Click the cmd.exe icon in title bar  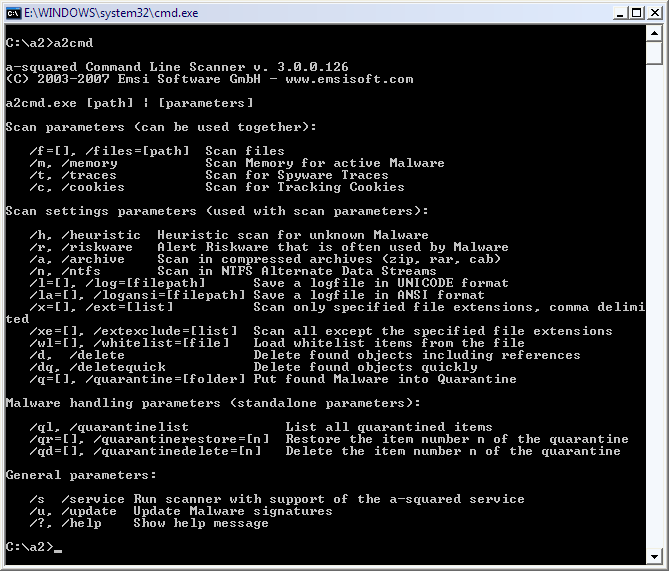click(x=13, y=13)
